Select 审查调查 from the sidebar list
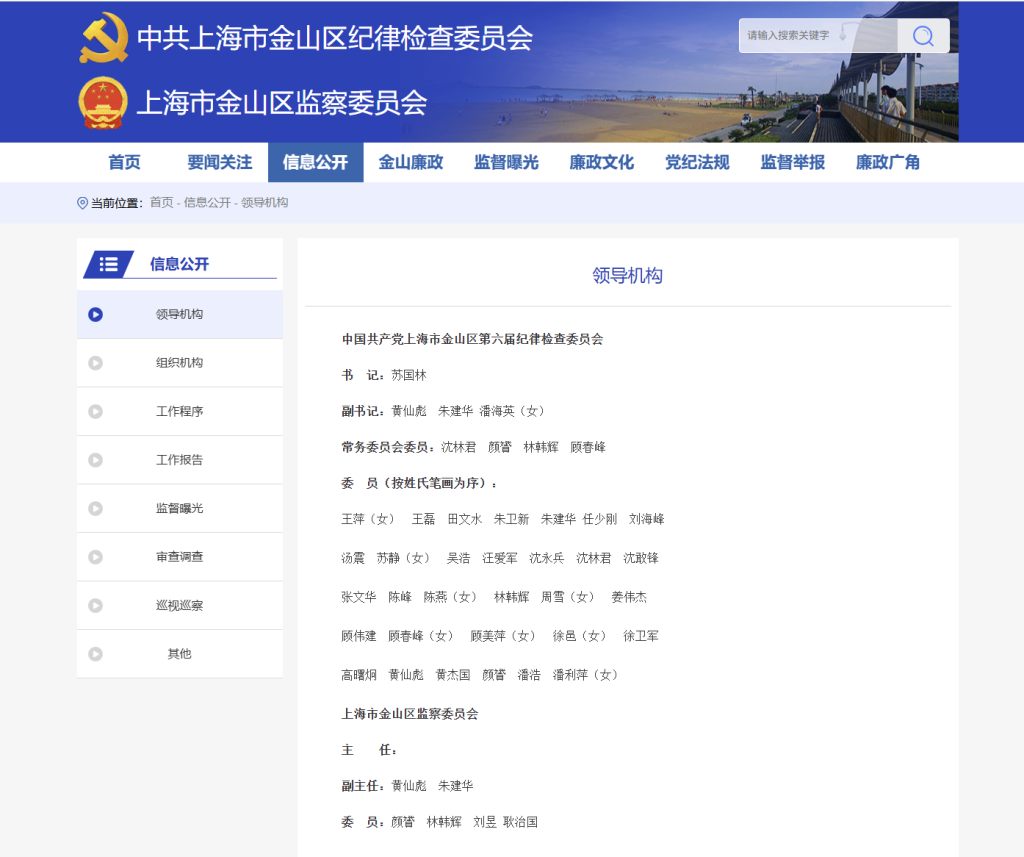 (179, 557)
